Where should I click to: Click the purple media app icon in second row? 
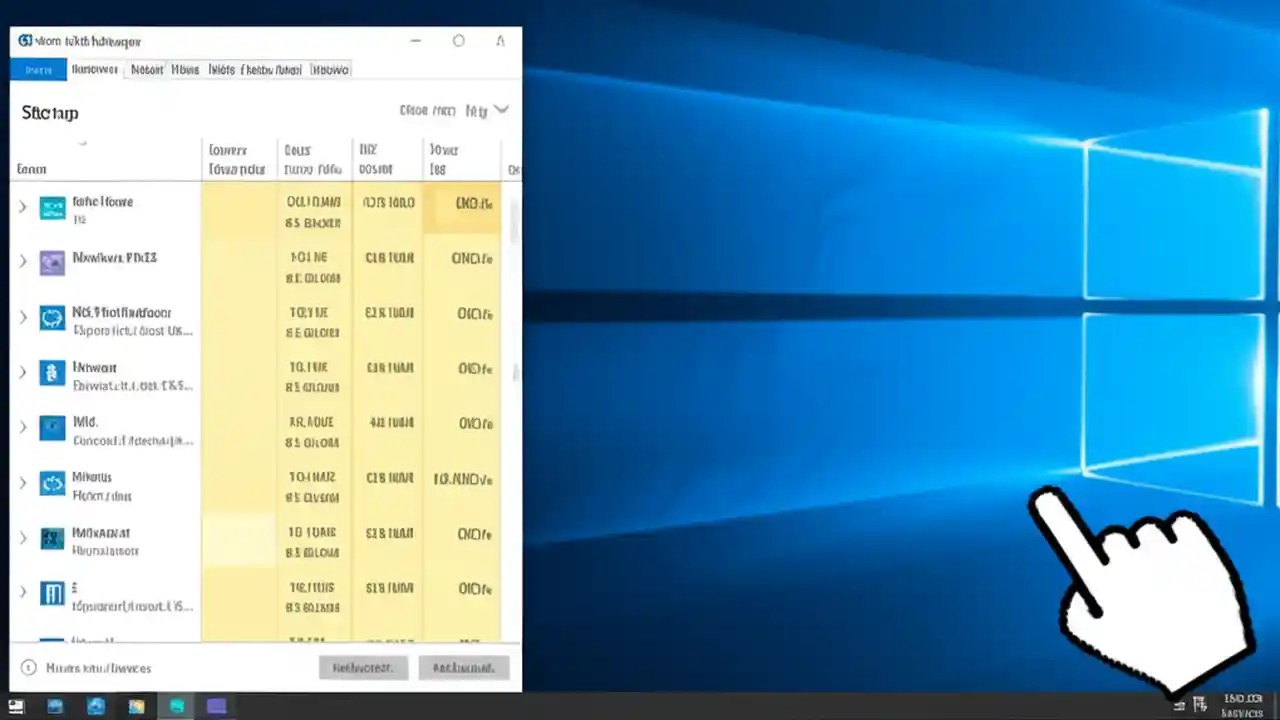point(52,262)
